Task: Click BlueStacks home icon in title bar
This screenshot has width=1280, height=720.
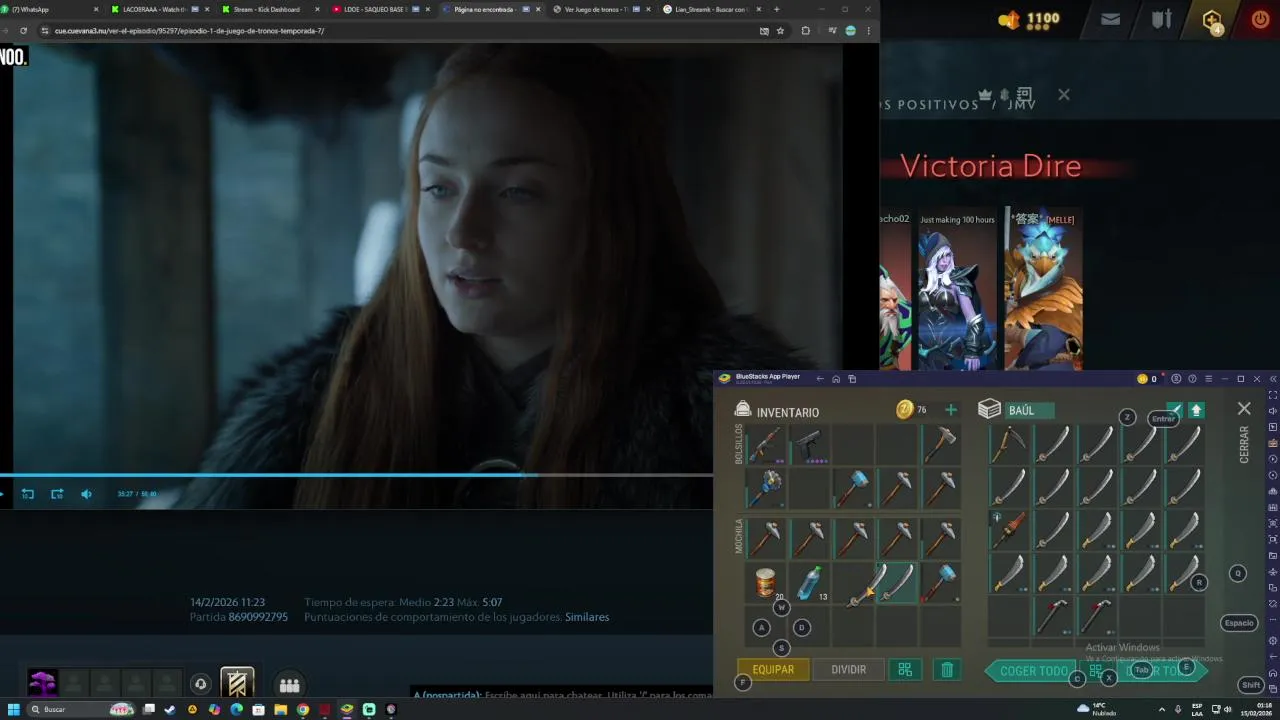Action: (836, 379)
